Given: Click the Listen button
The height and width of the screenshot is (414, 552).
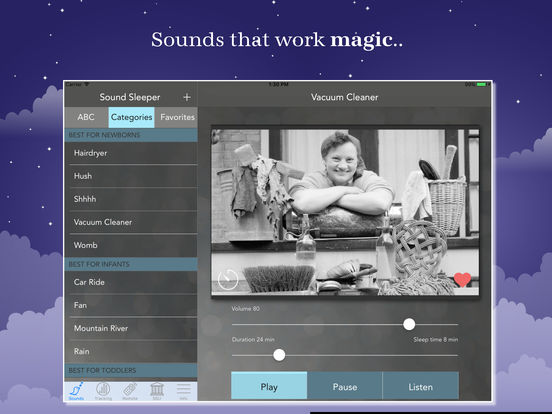Looking at the screenshot, I should [x=421, y=385].
